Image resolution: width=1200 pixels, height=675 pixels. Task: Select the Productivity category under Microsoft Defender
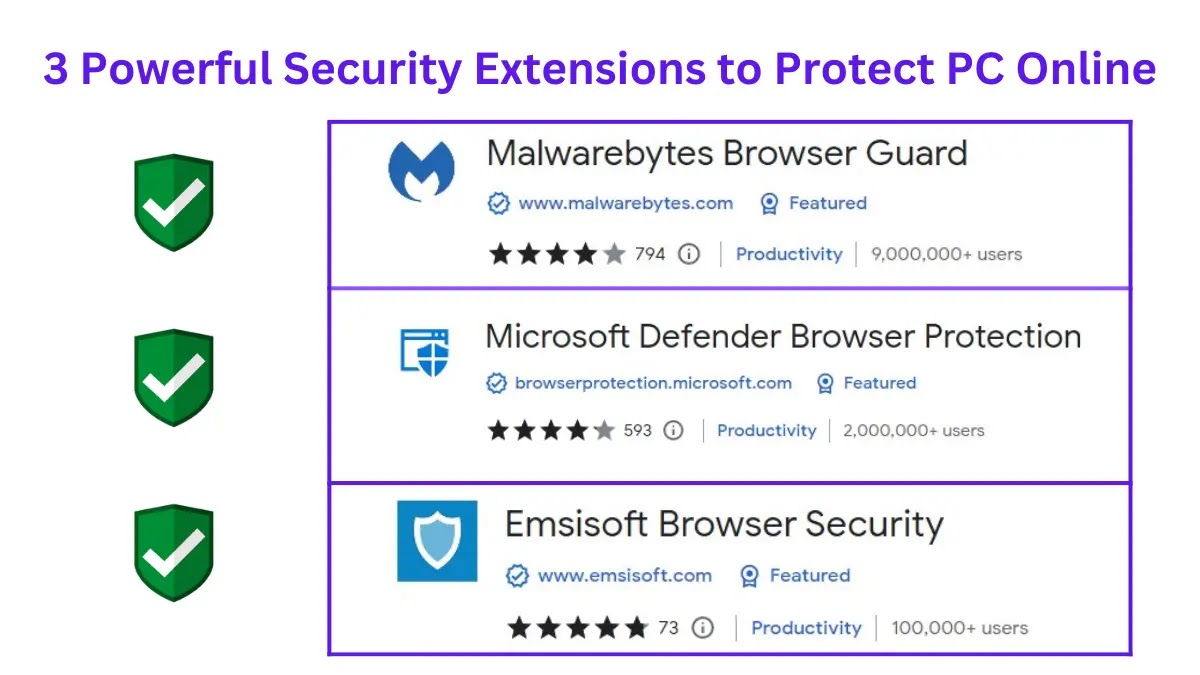pos(766,431)
